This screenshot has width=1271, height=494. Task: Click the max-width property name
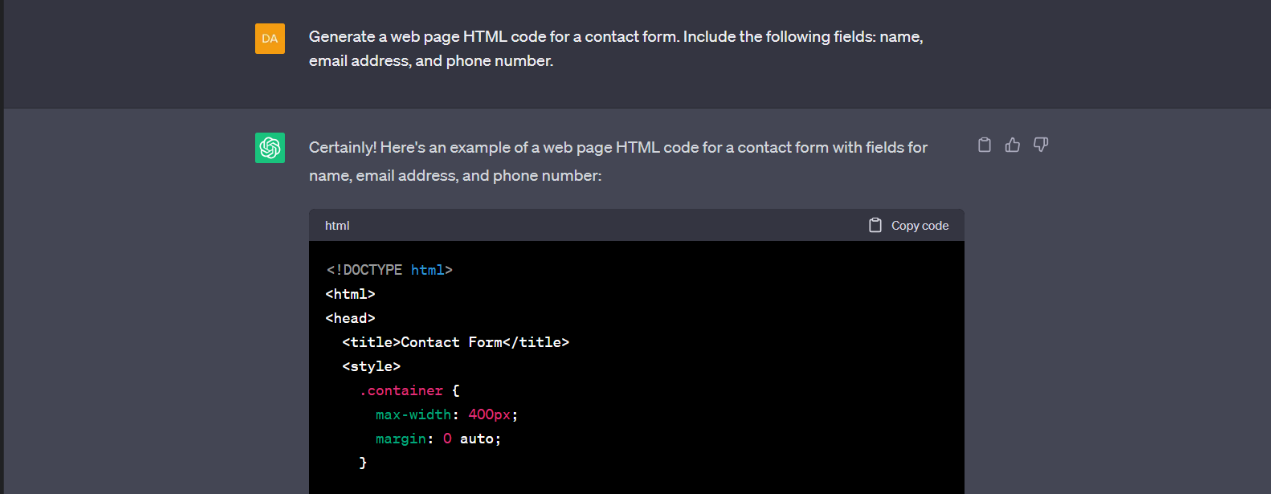click(x=414, y=414)
